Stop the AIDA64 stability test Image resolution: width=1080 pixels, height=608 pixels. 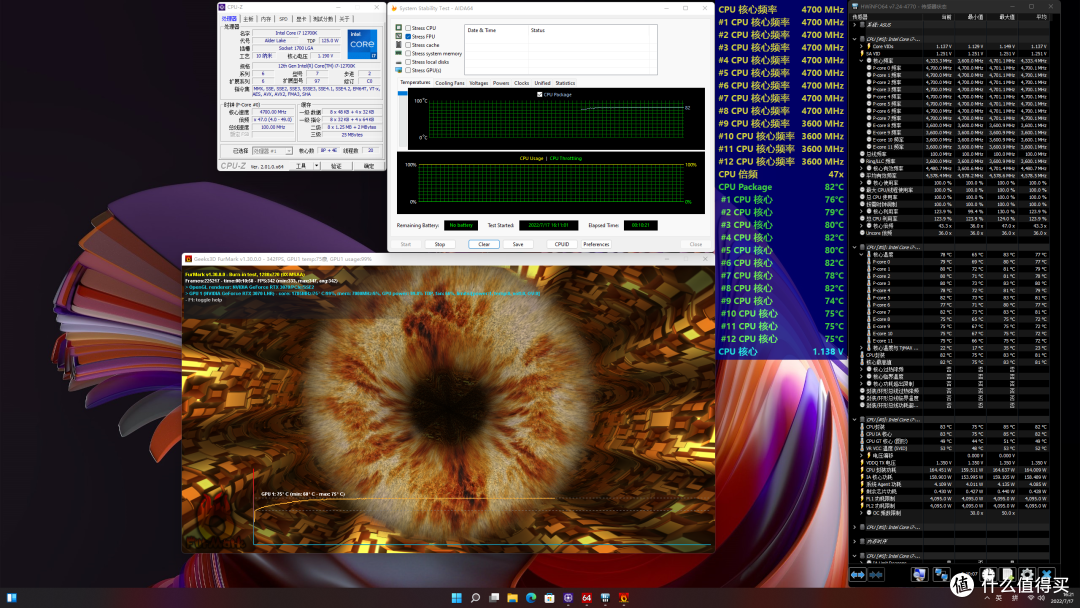pos(439,244)
